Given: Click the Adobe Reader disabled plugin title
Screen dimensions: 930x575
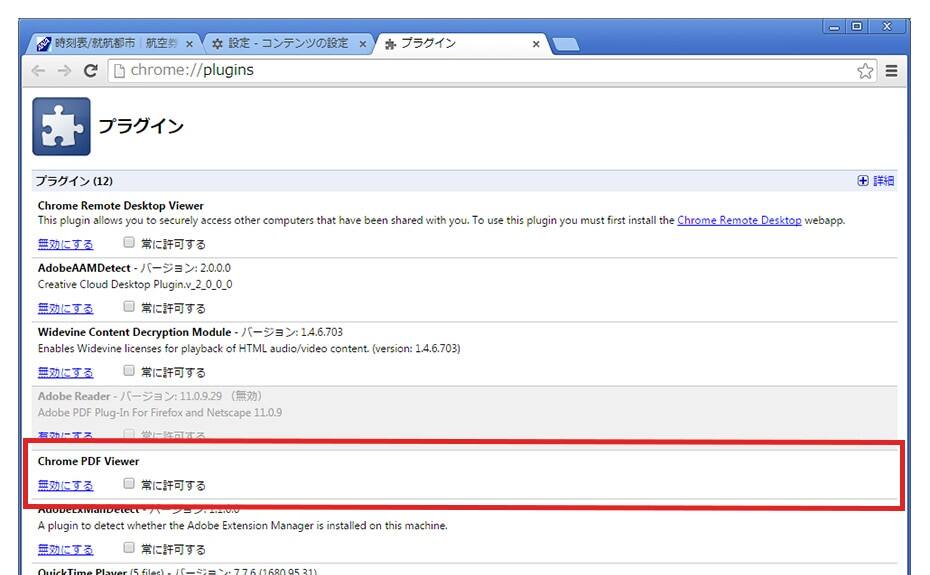Looking at the screenshot, I should click(x=74, y=396).
